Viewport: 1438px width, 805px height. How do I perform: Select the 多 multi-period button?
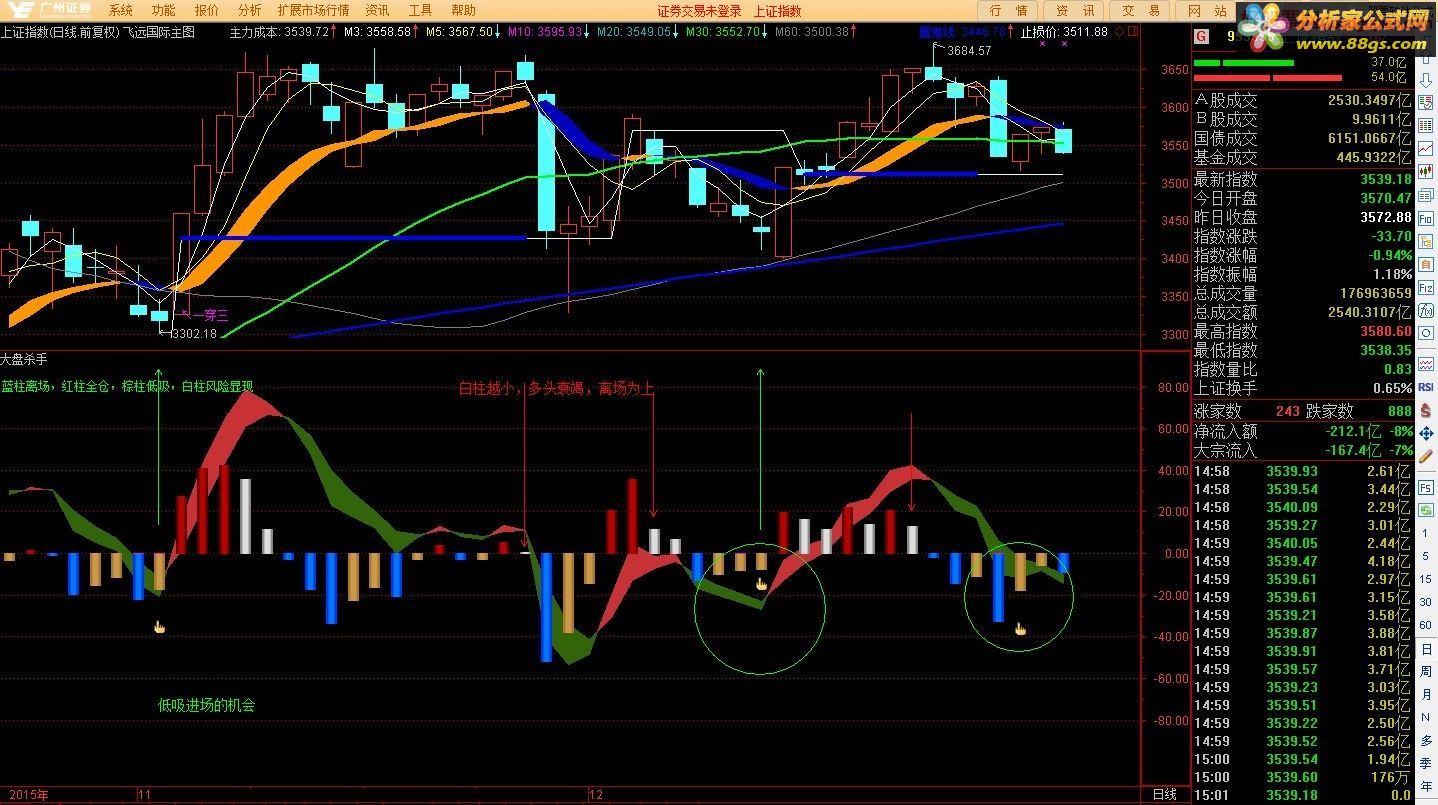click(x=1426, y=739)
